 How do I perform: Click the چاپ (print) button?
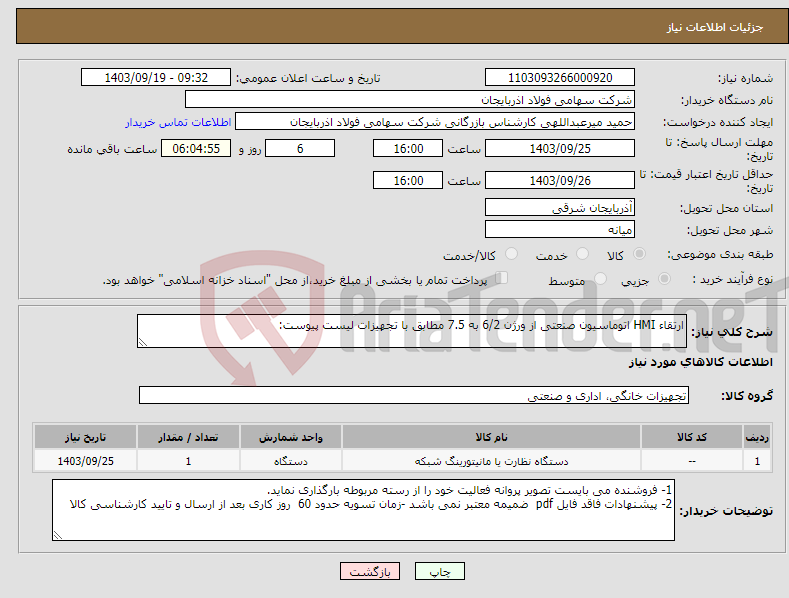(x=439, y=571)
